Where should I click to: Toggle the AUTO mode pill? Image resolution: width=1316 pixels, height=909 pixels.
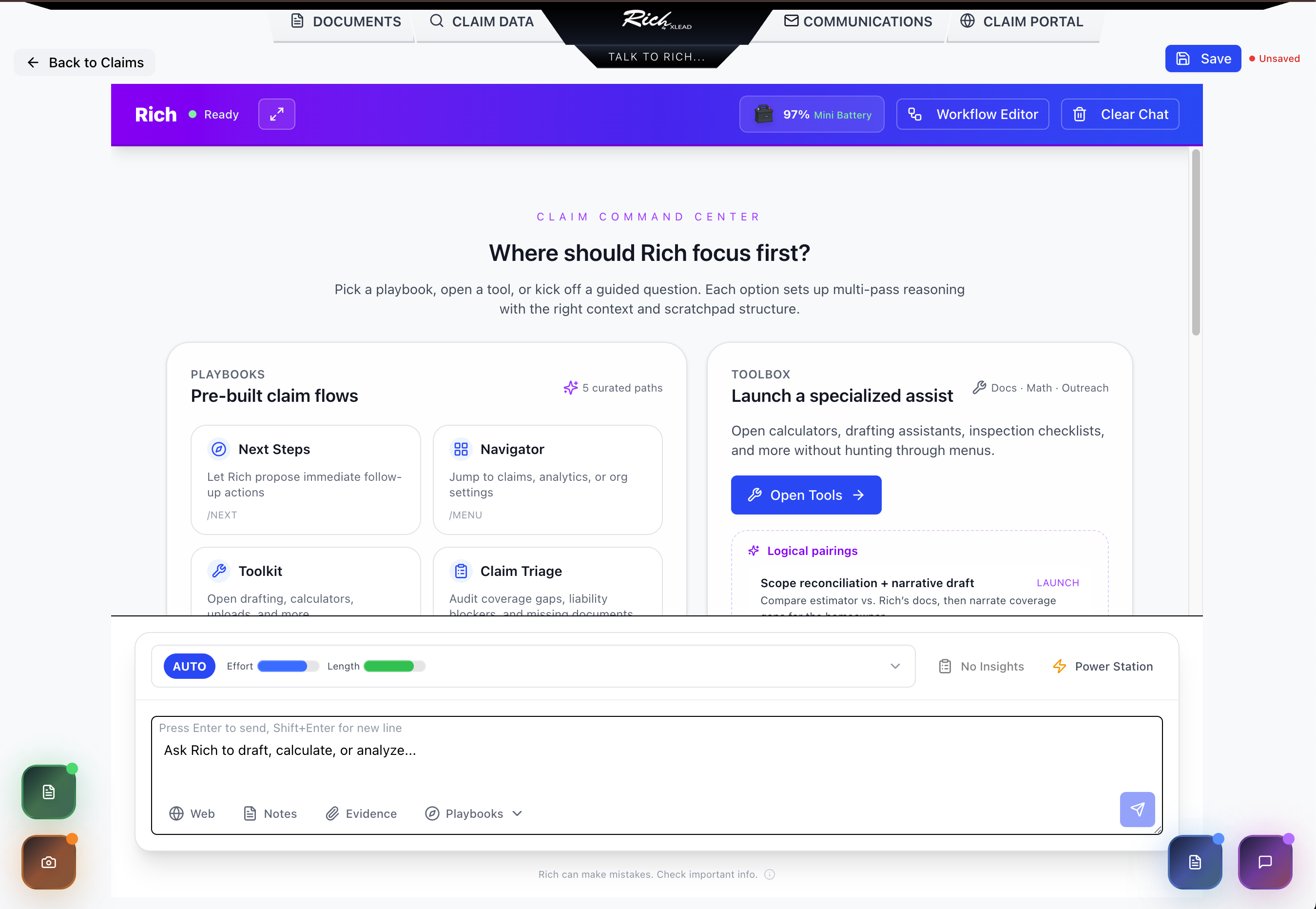(189, 666)
